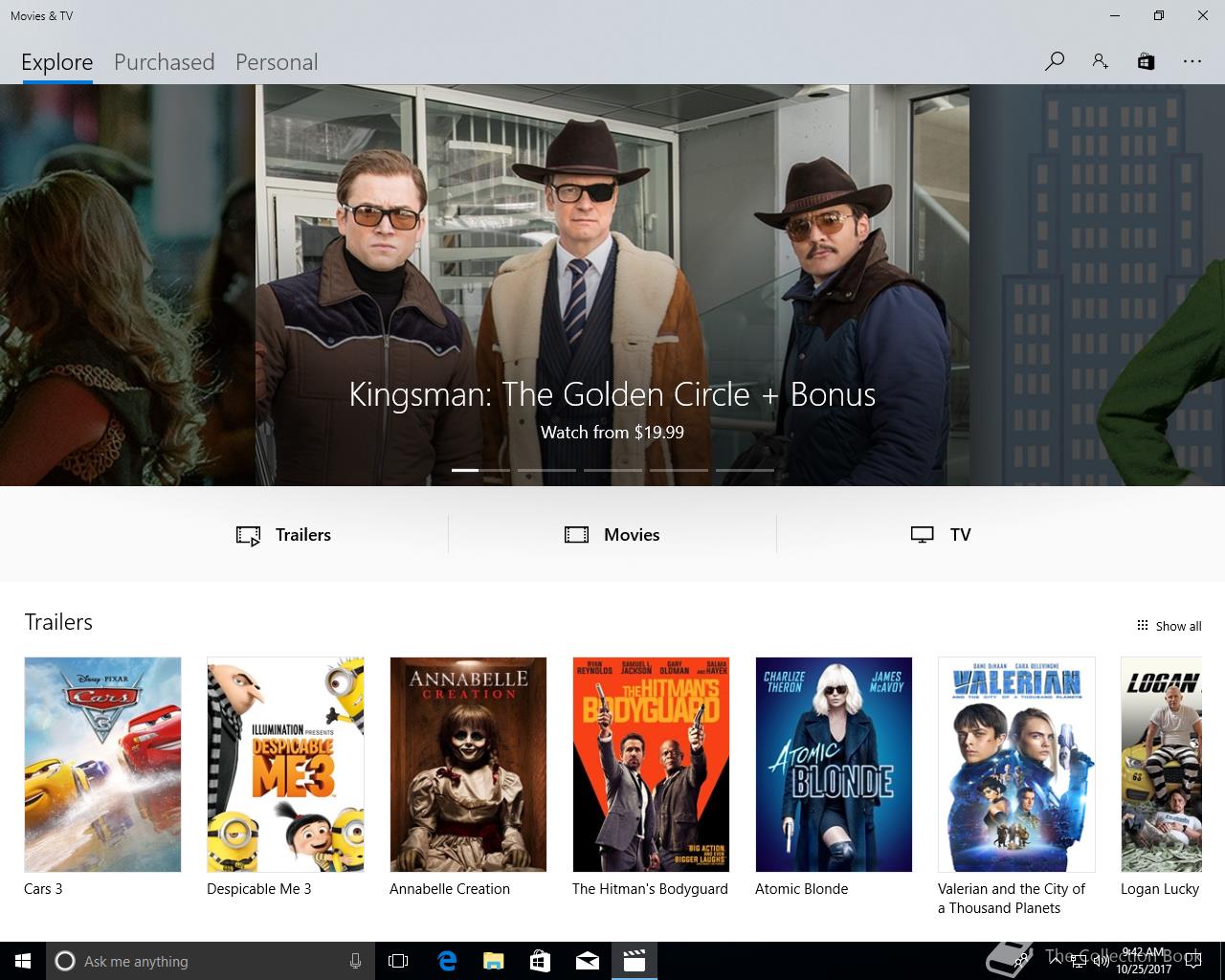
Task: Switch to the Purchased tab
Action: (164, 62)
